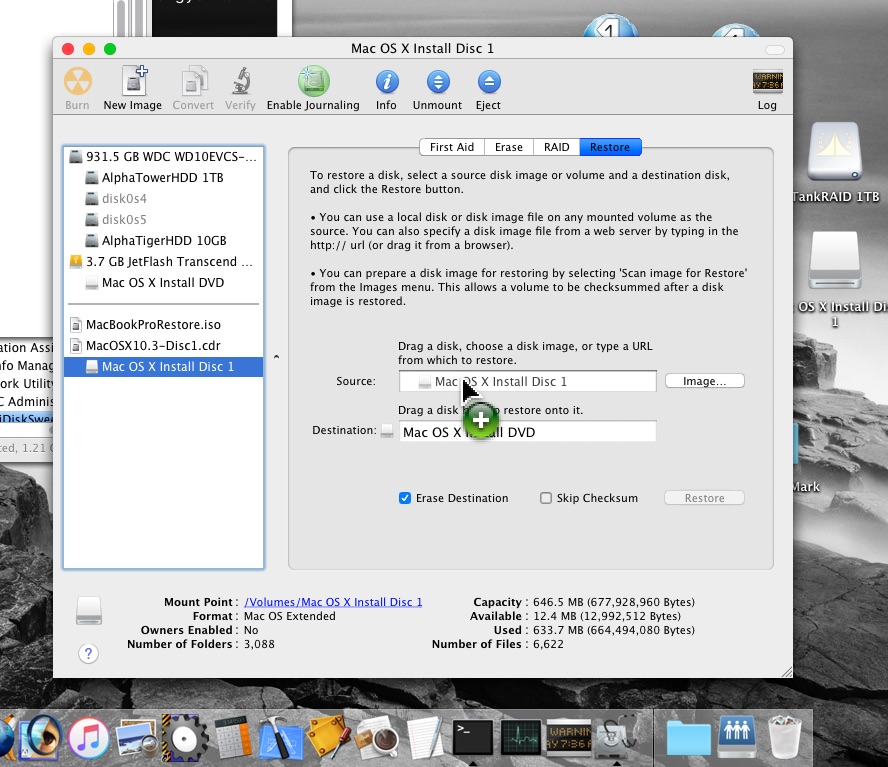The height and width of the screenshot is (767, 888).
Task: Select the AlphaTowerHDD 1TB volume
Action: tap(163, 177)
